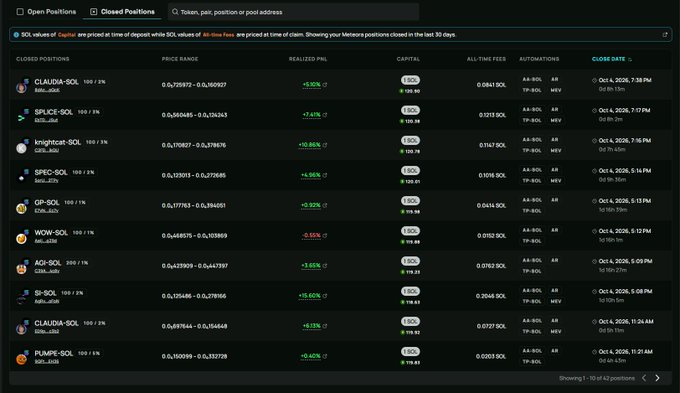Click the -0.55% realized PNL value
The height and width of the screenshot is (393, 680).
(x=311, y=236)
